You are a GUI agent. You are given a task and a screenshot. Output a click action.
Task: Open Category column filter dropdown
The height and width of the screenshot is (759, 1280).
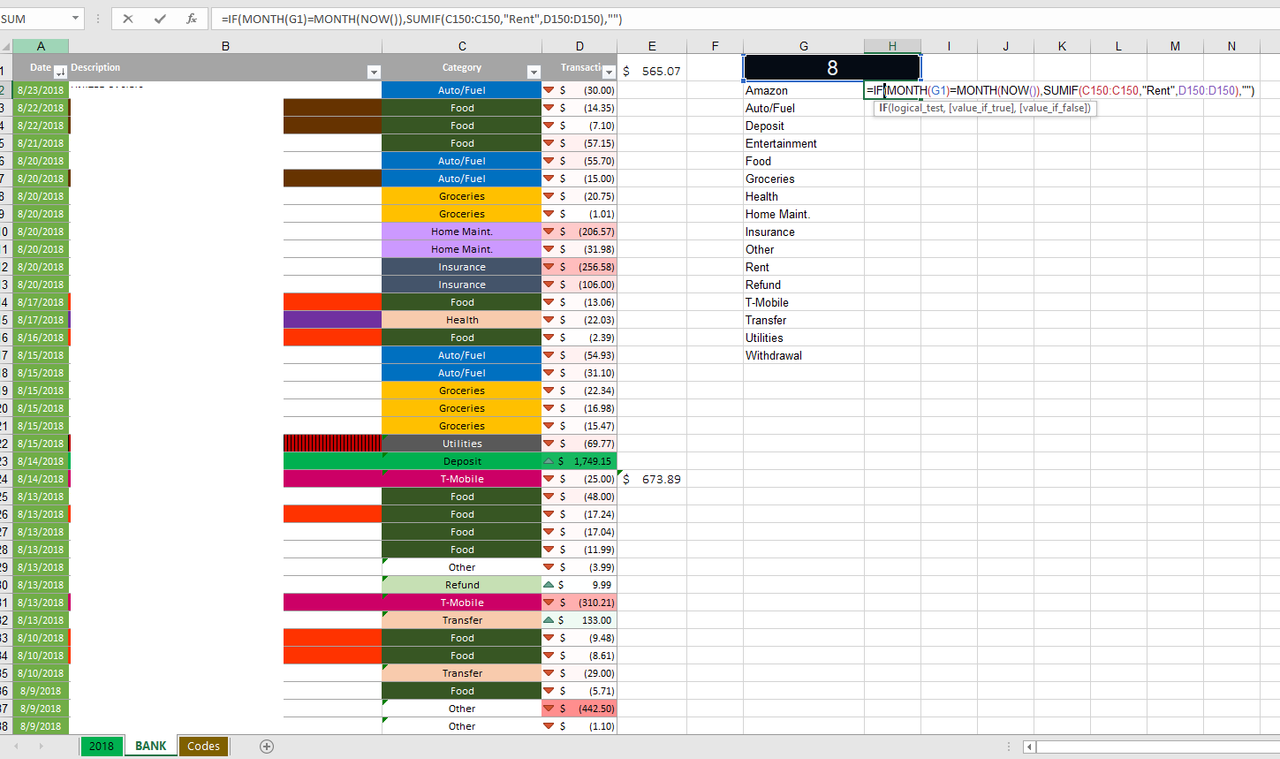click(532, 71)
